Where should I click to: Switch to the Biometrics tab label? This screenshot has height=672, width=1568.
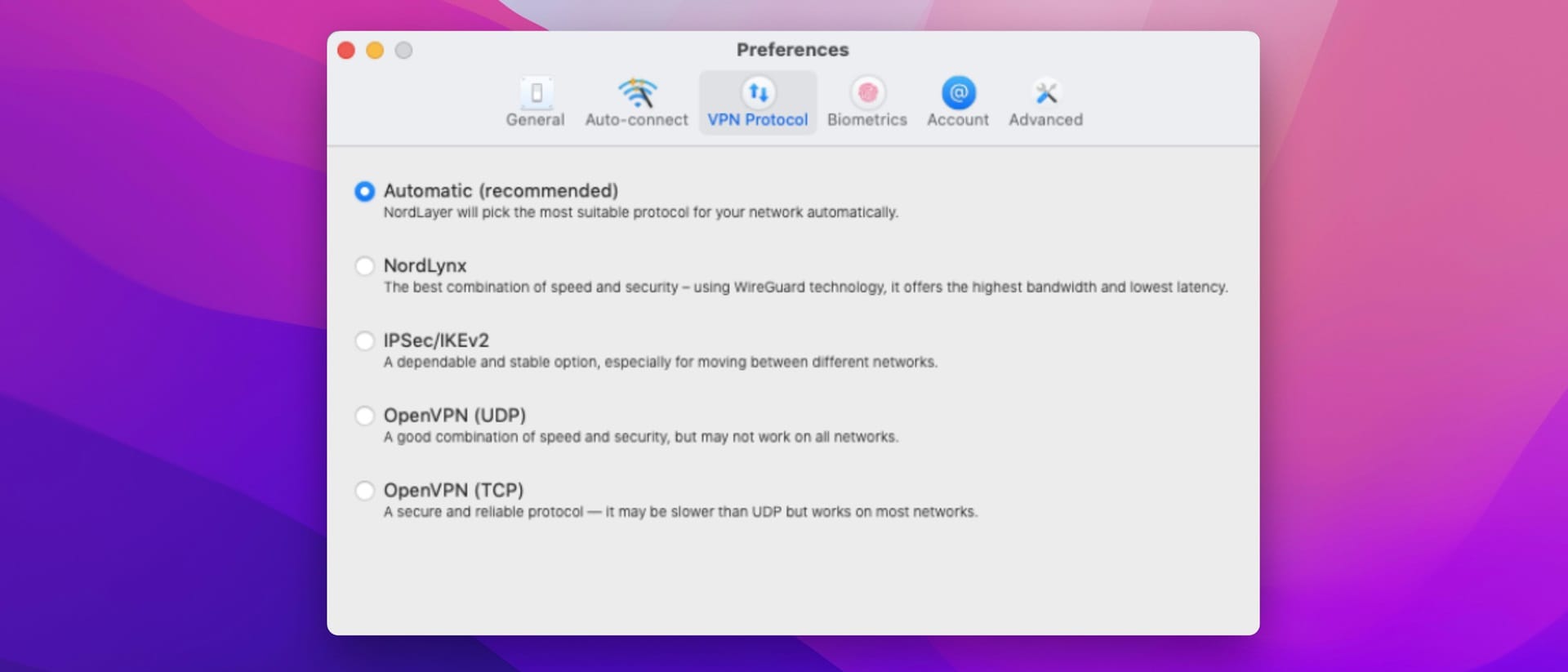tap(867, 119)
